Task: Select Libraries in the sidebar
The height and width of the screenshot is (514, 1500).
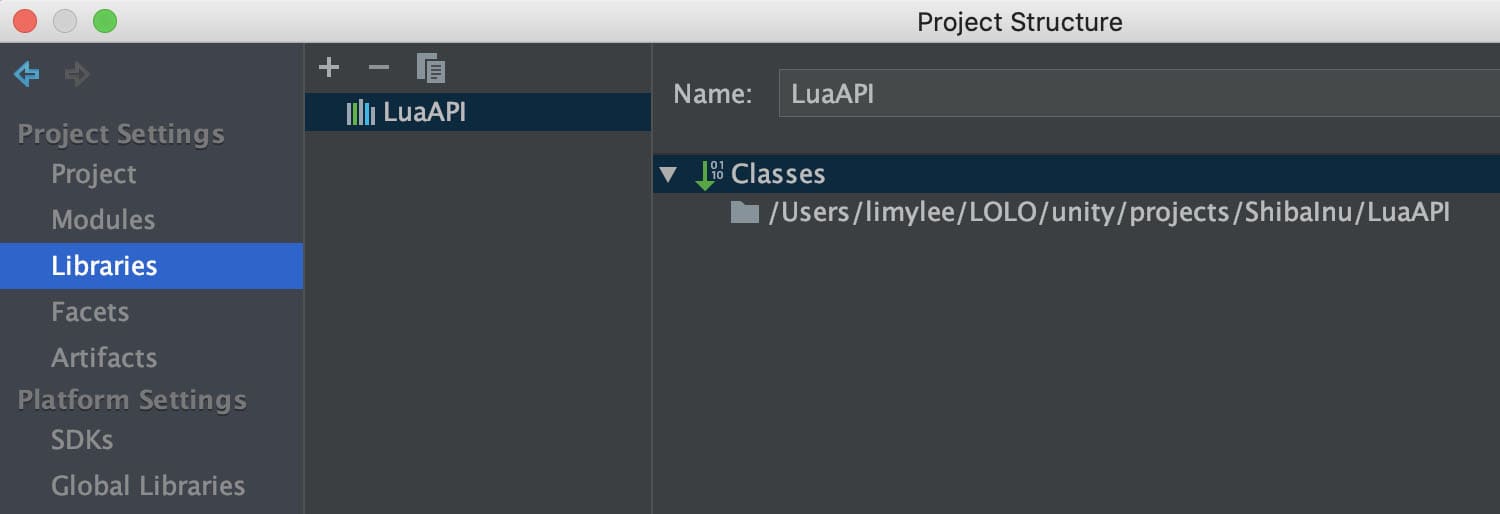Action: coord(104,266)
